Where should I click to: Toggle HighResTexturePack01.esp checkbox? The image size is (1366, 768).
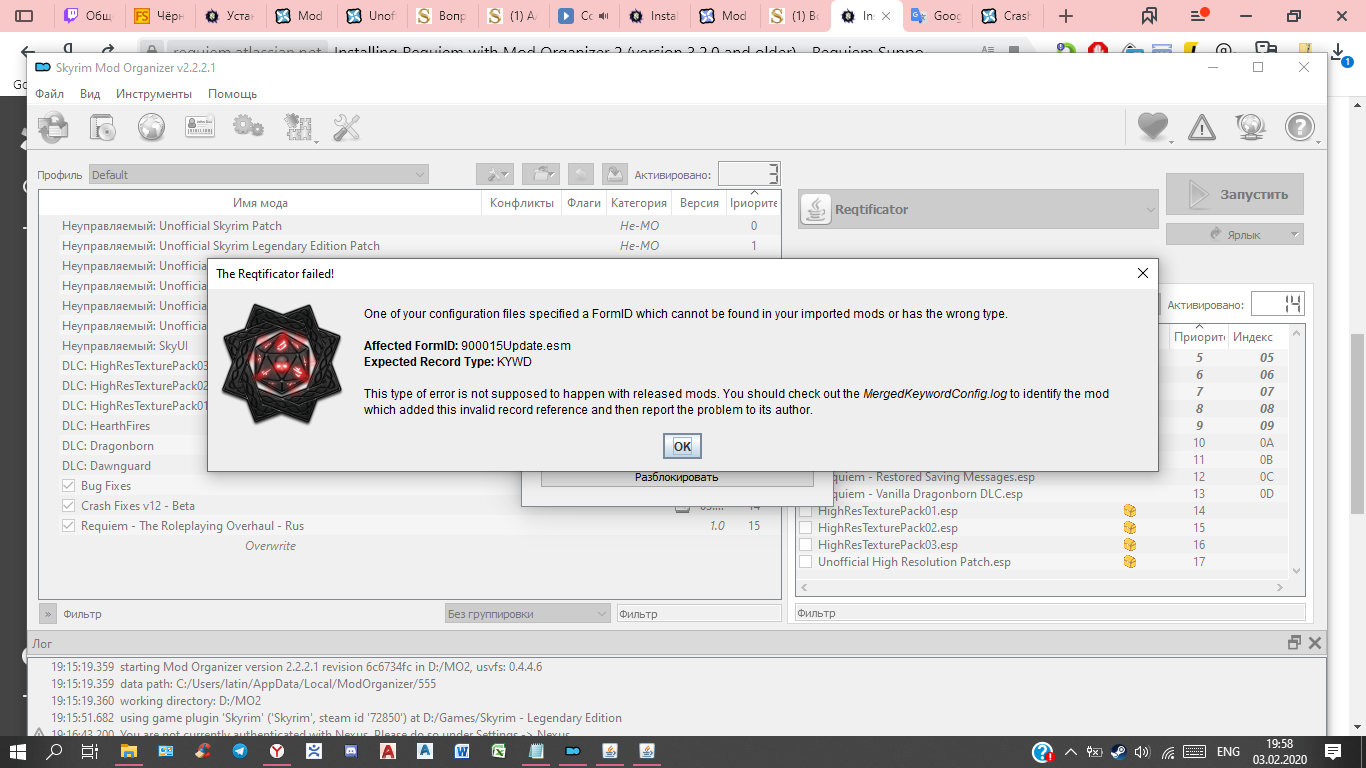pyautogui.click(x=806, y=511)
